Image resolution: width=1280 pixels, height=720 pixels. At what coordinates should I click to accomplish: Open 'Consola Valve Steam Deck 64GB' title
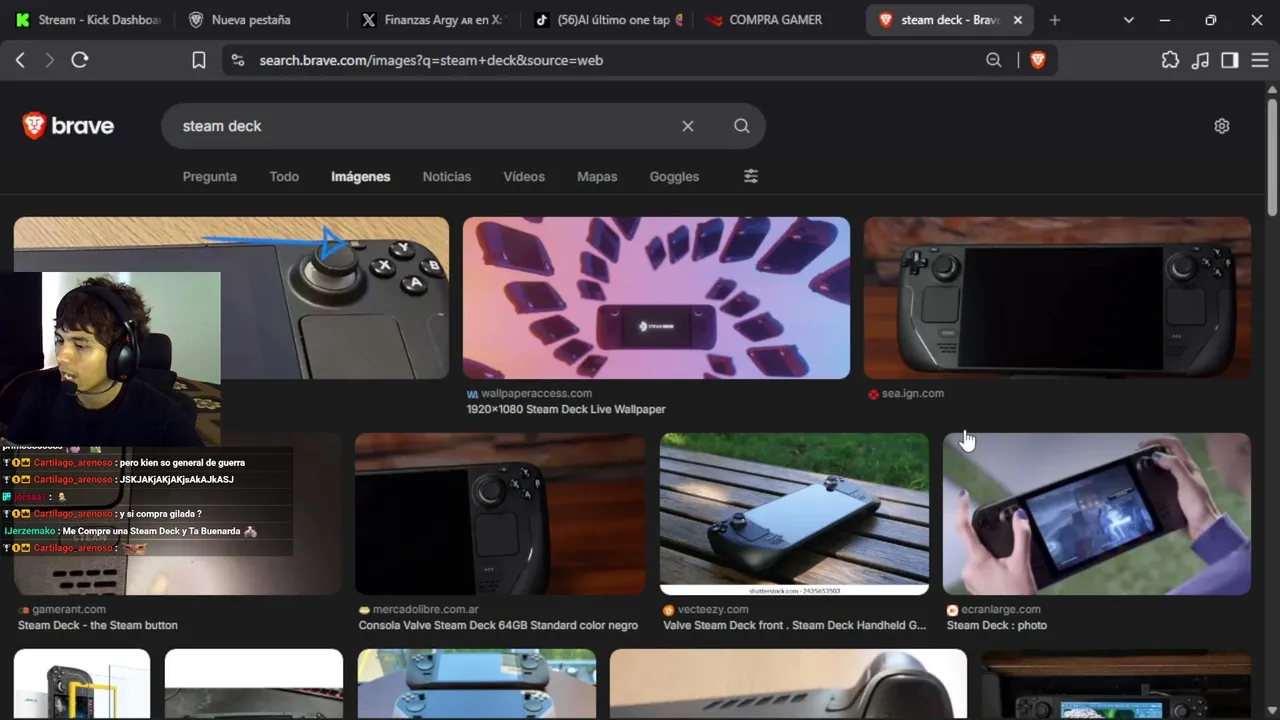[x=498, y=625]
